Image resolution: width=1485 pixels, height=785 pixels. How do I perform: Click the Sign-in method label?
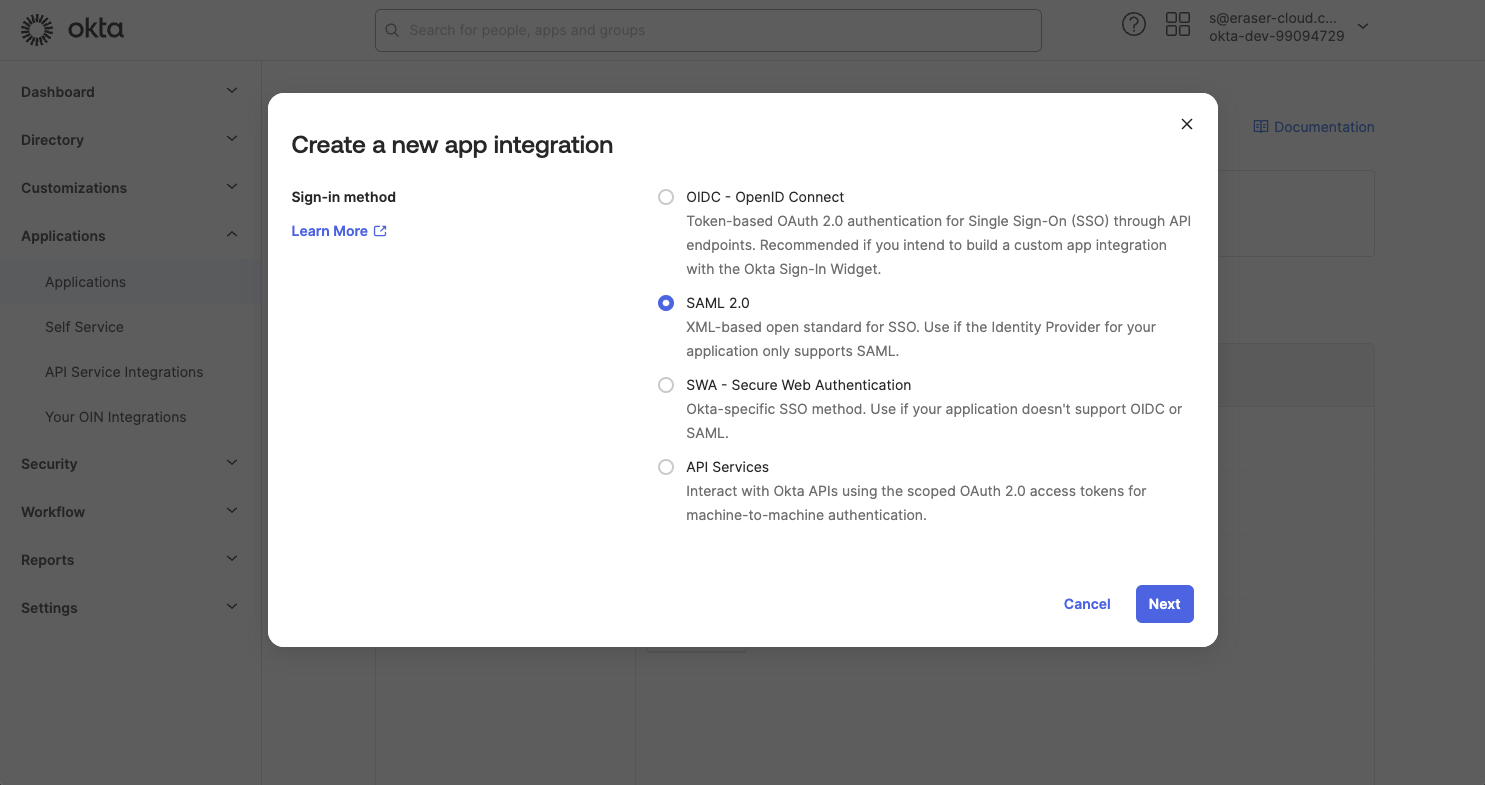pyautogui.click(x=344, y=197)
